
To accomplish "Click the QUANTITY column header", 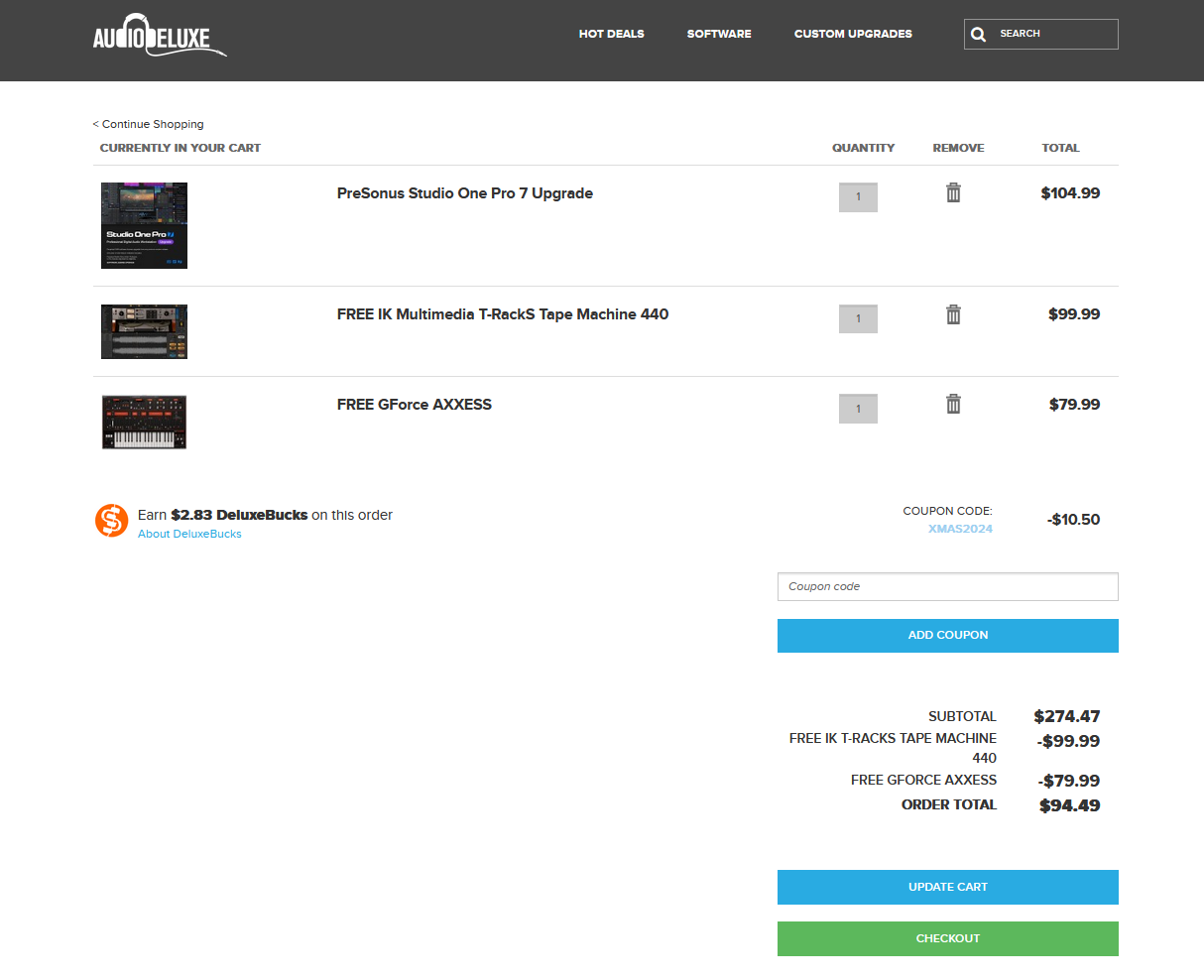I will pyautogui.click(x=863, y=148).
